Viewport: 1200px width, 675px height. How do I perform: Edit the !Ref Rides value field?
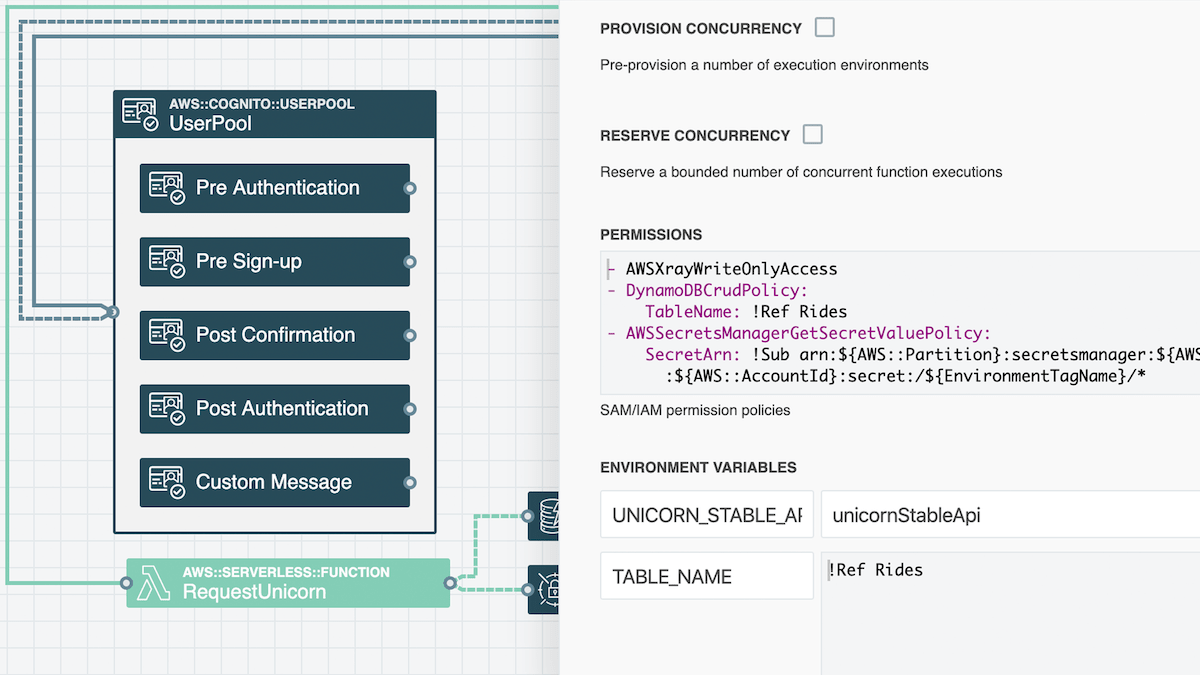pyautogui.click(x=1010, y=613)
